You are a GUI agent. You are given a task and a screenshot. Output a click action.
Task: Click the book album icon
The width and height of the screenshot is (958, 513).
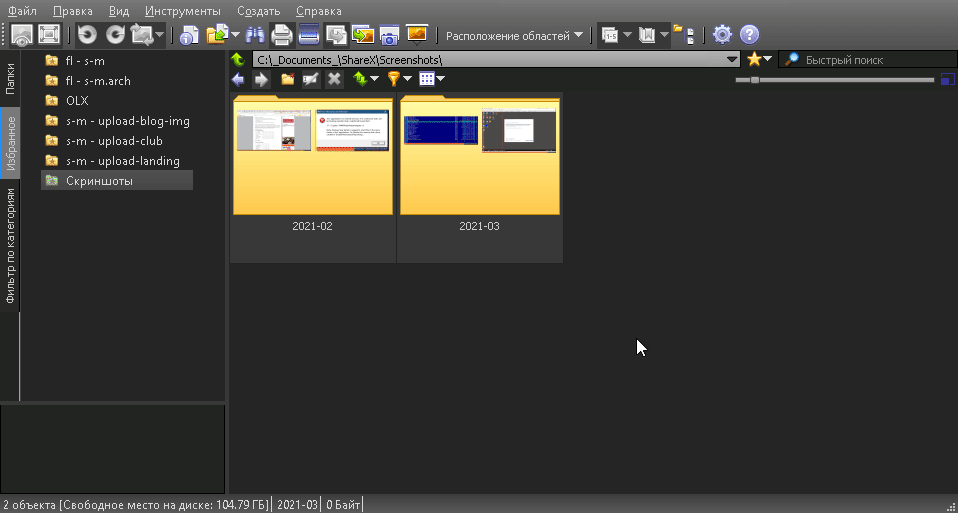[646, 35]
